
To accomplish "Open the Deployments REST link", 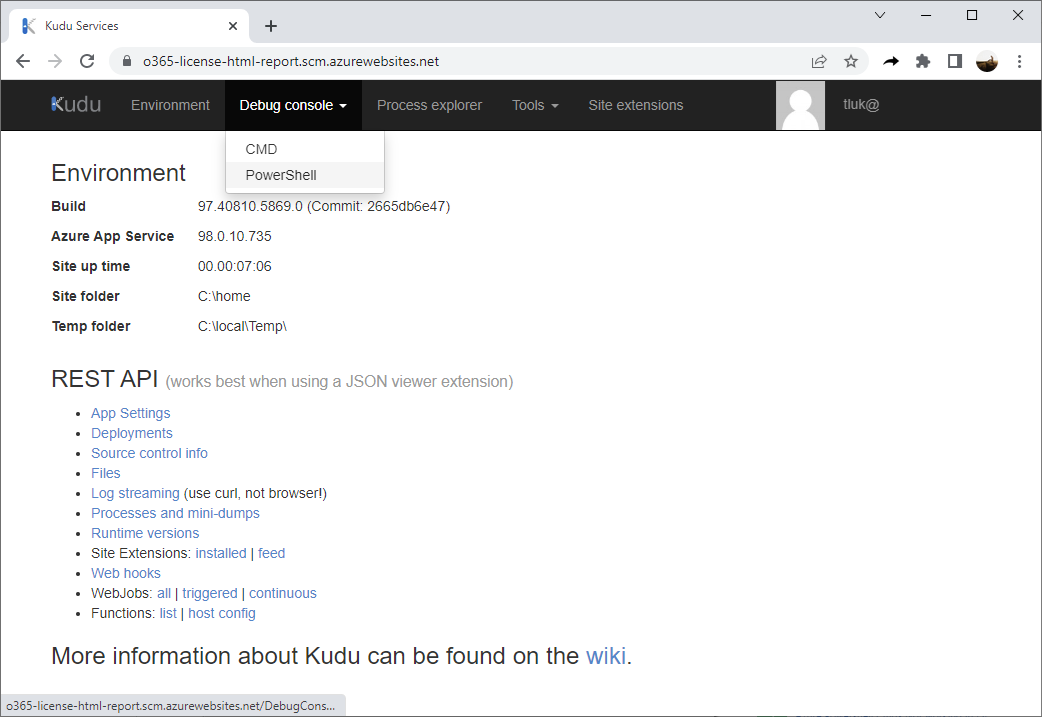I will click(132, 433).
